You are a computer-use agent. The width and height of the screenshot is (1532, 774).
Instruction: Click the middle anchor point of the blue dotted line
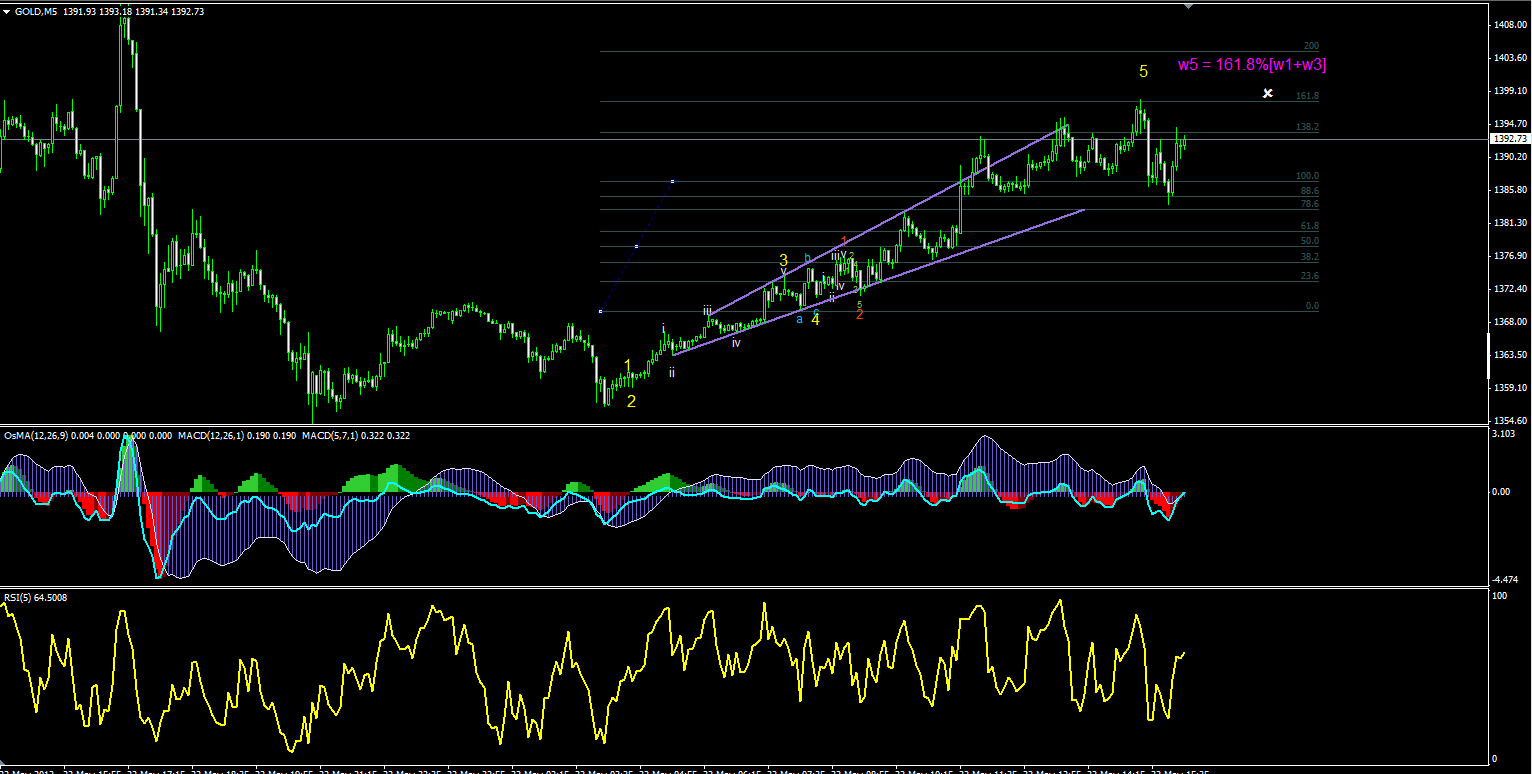coord(636,246)
